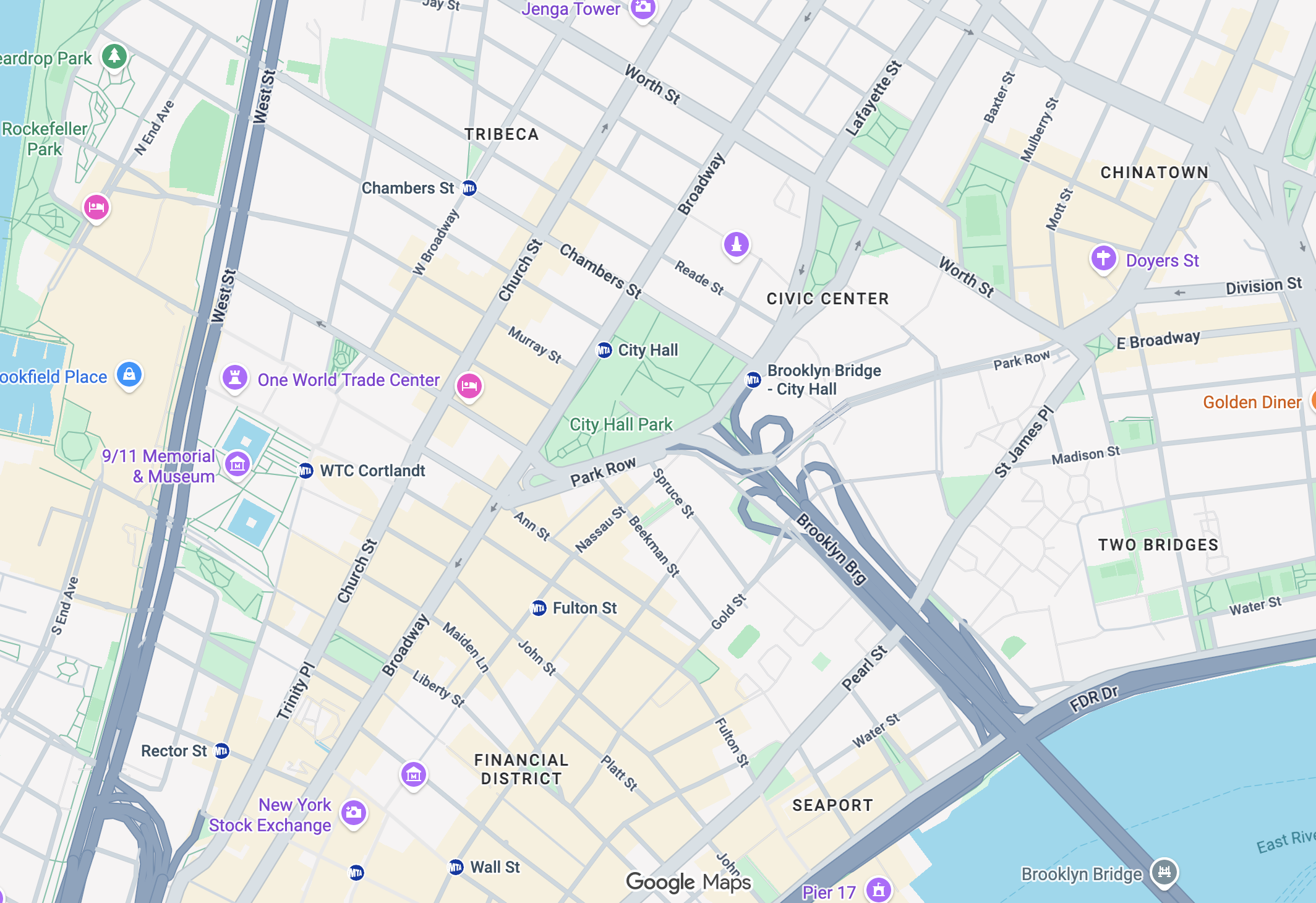Image resolution: width=1316 pixels, height=903 pixels.
Task: Select the New York Stock Exchange camera pin
Action: (354, 813)
